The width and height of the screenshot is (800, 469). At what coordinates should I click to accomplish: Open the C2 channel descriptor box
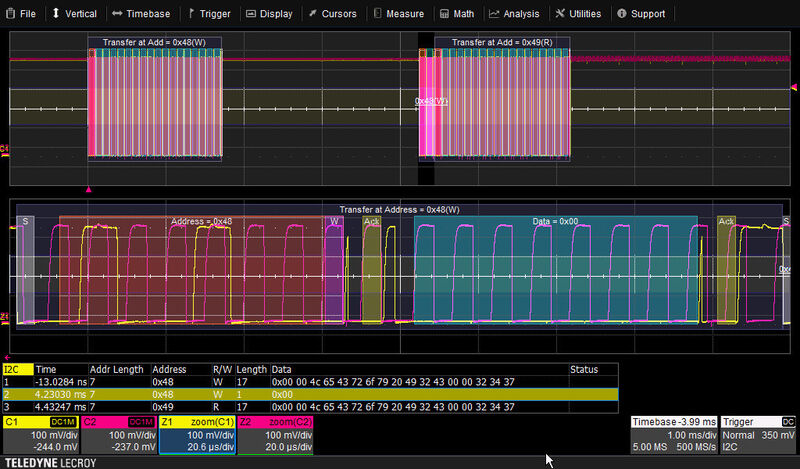click(119, 434)
